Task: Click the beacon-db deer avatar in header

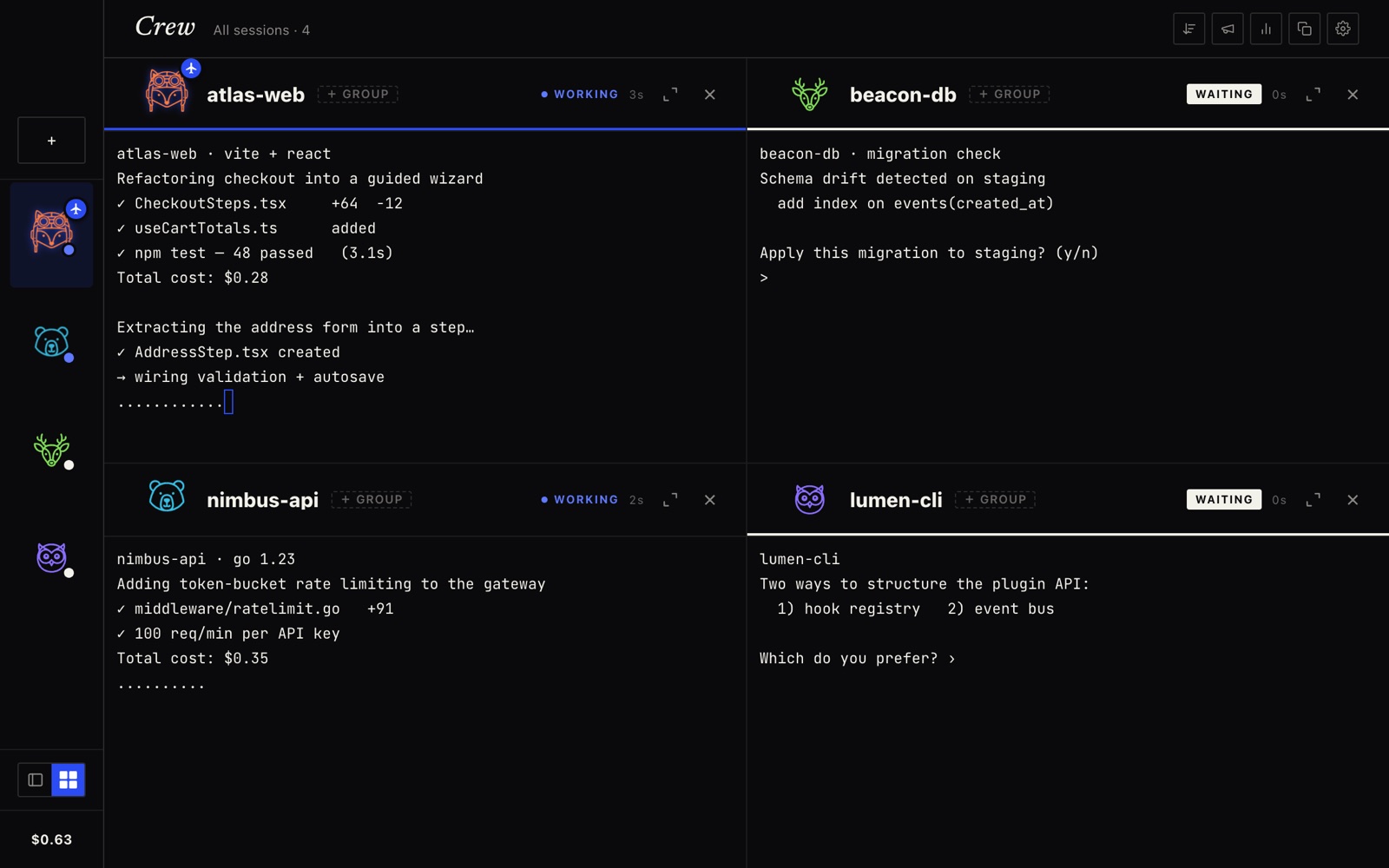Action: click(809, 94)
